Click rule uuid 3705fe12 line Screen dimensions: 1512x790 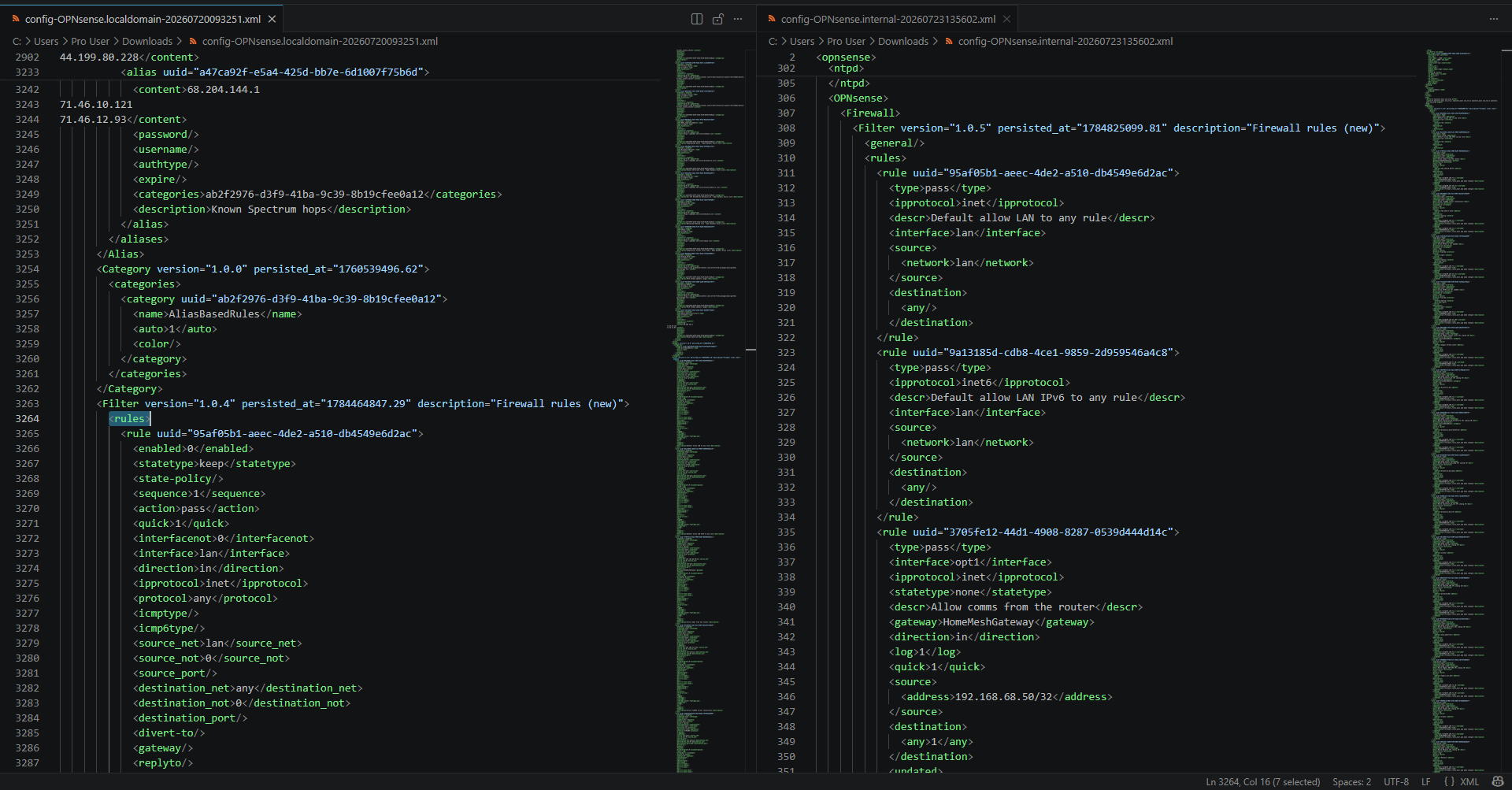click(x=1028, y=532)
